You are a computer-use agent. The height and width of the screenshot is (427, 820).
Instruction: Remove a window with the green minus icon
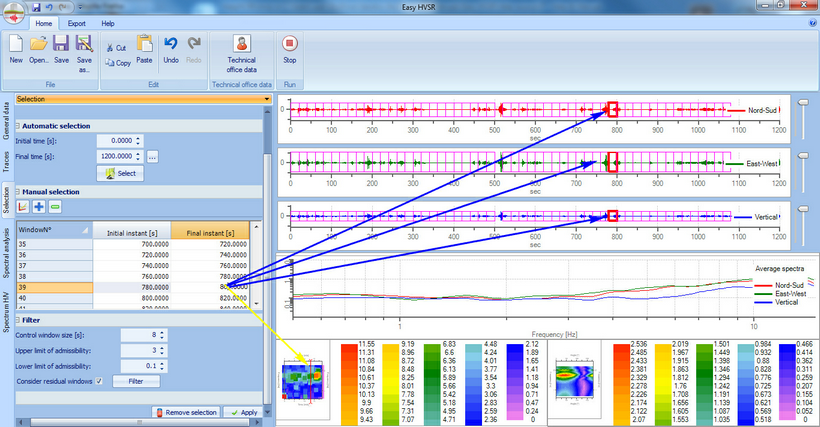55,207
